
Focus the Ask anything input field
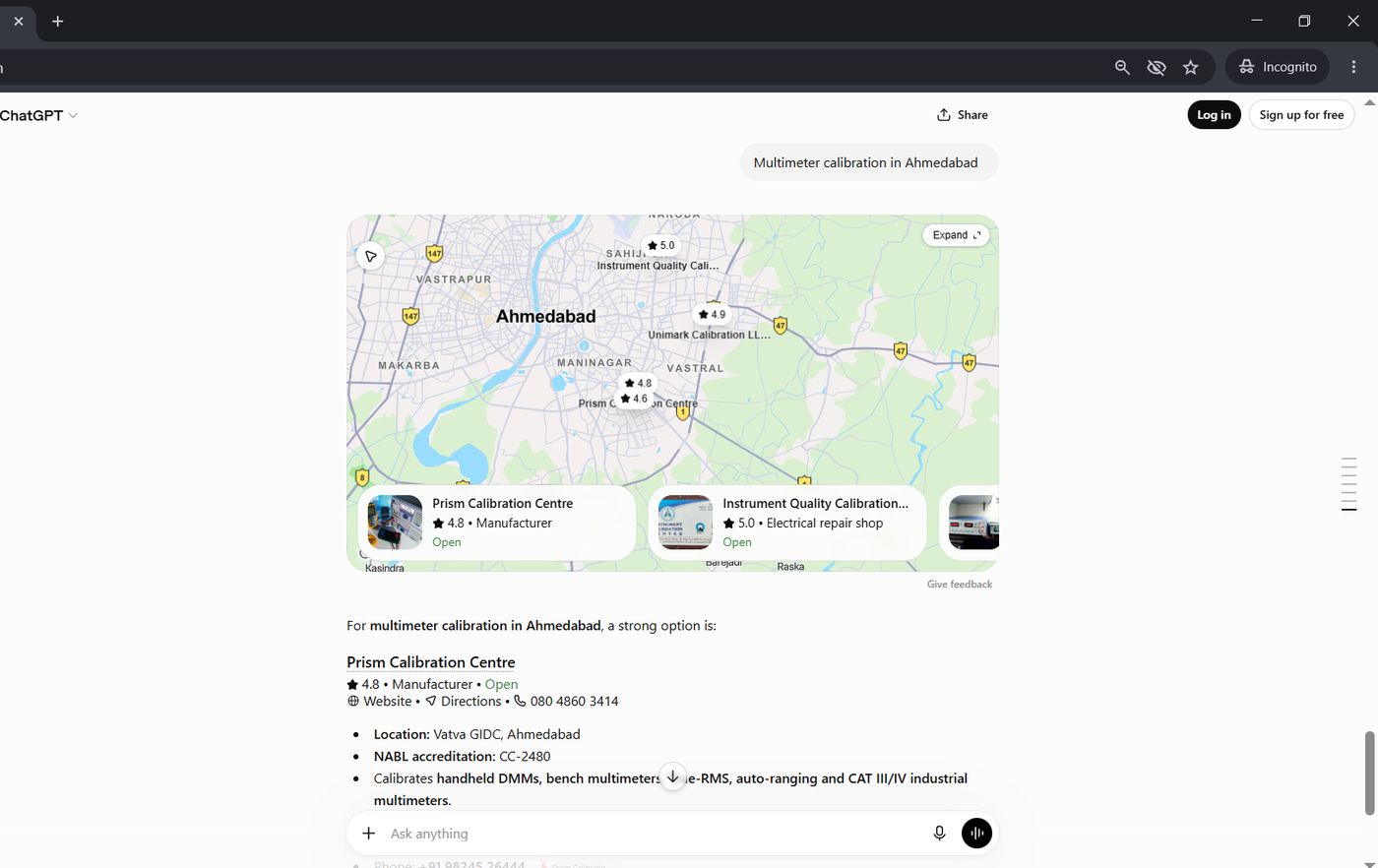tap(650, 834)
